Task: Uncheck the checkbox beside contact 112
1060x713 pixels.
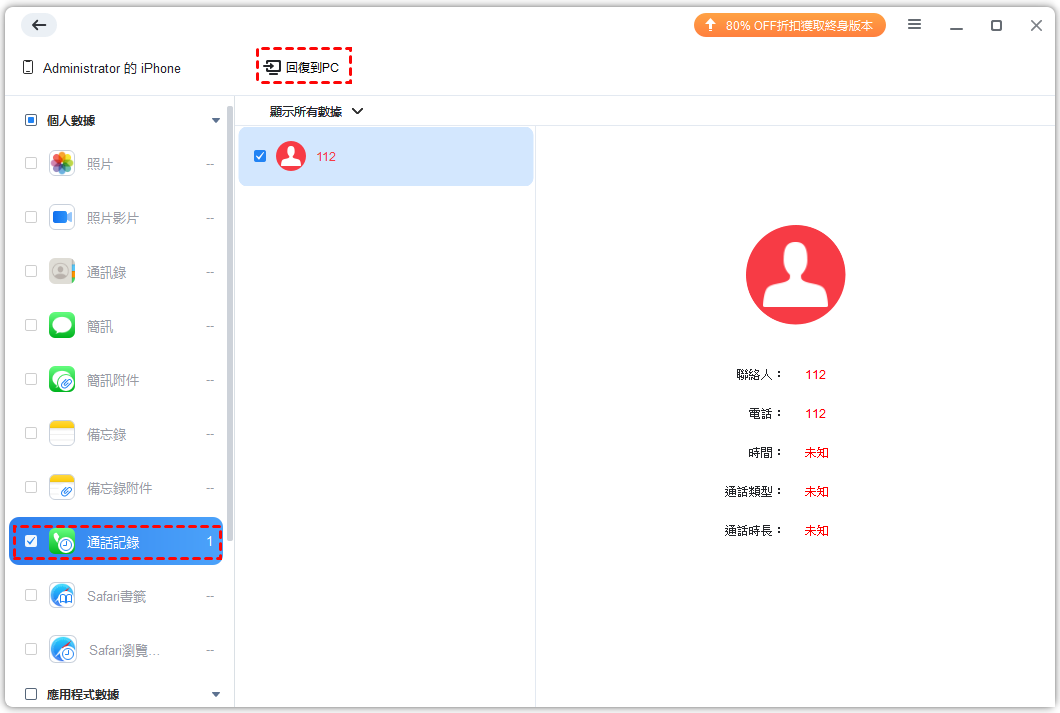Action: click(260, 156)
